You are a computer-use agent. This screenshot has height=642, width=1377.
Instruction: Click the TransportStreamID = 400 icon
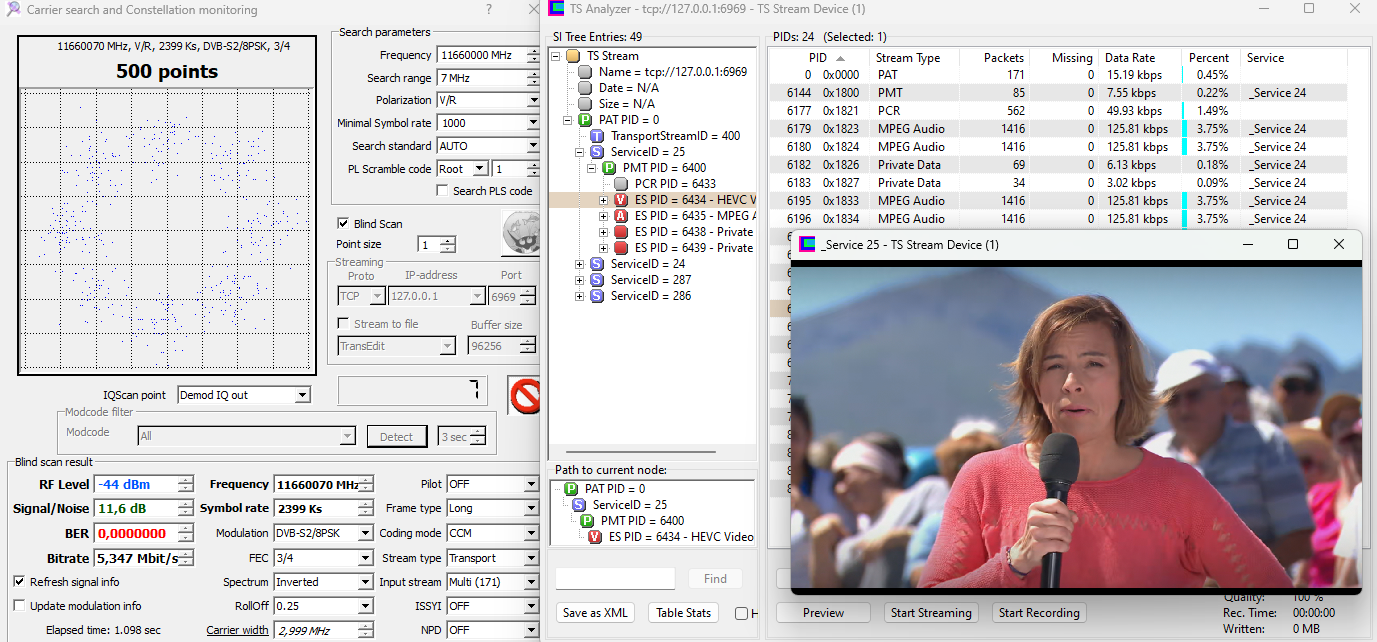[597, 136]
